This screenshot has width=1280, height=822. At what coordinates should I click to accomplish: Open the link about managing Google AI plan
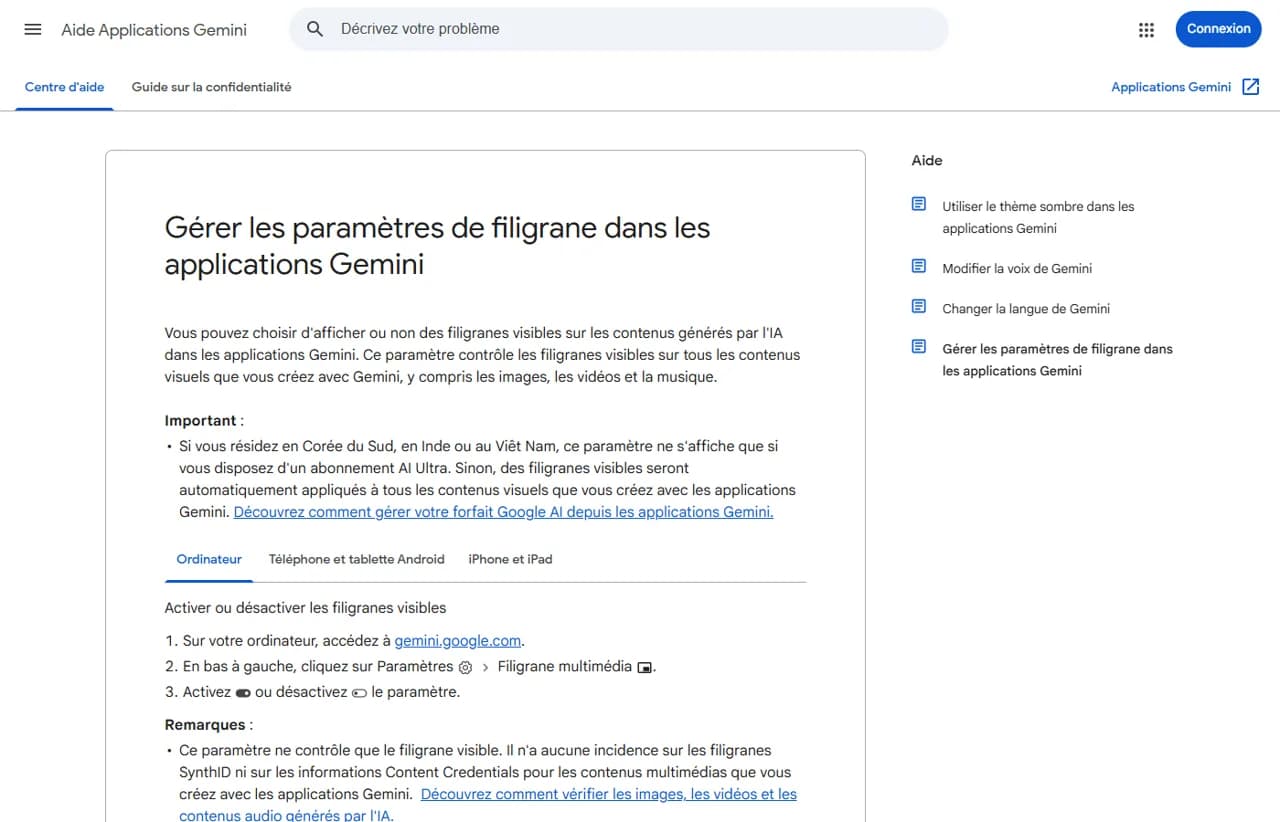[x=503, y=512]
